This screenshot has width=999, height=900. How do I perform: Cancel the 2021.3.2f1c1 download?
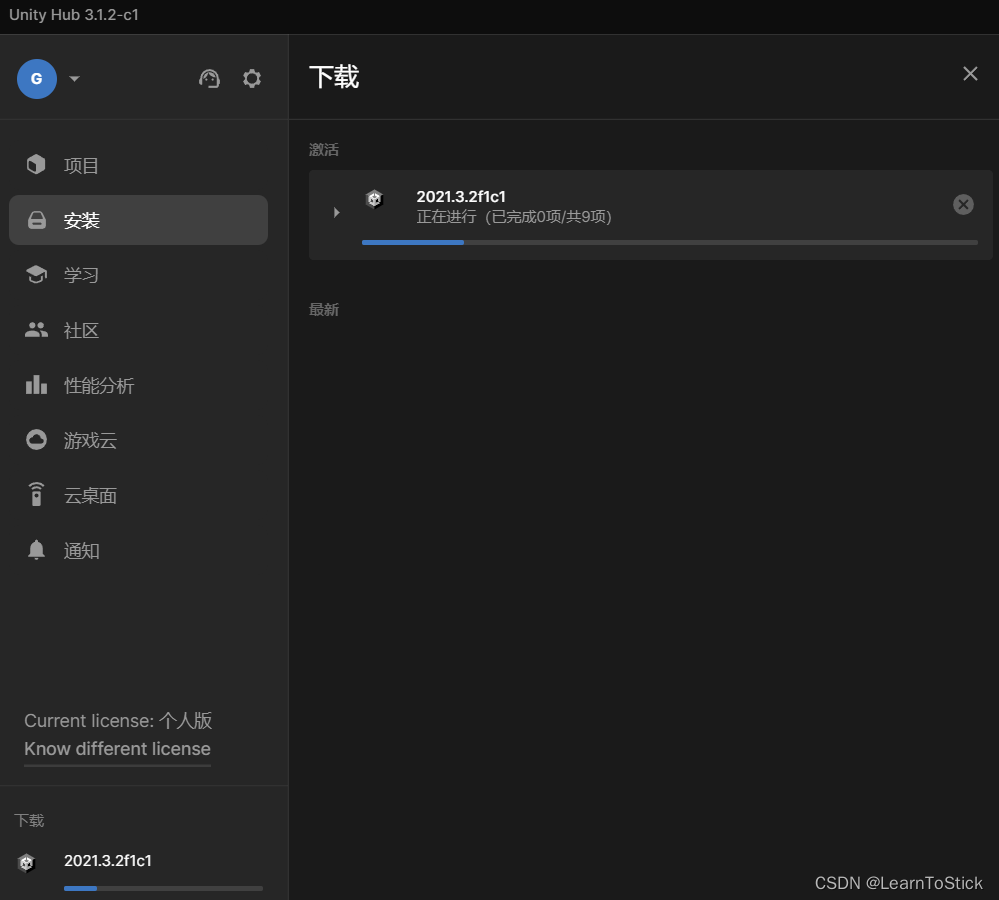(963, 204)
